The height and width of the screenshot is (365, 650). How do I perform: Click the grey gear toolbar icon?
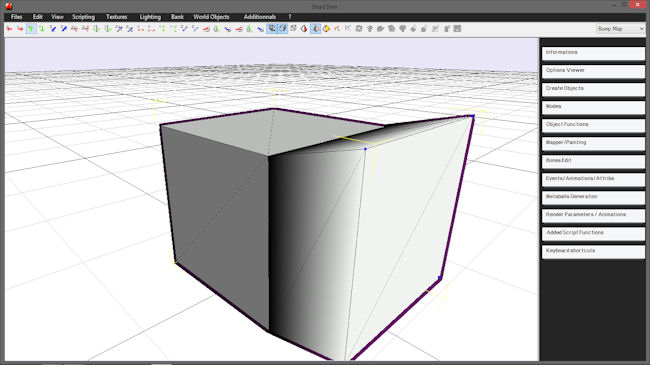[359, 29]
